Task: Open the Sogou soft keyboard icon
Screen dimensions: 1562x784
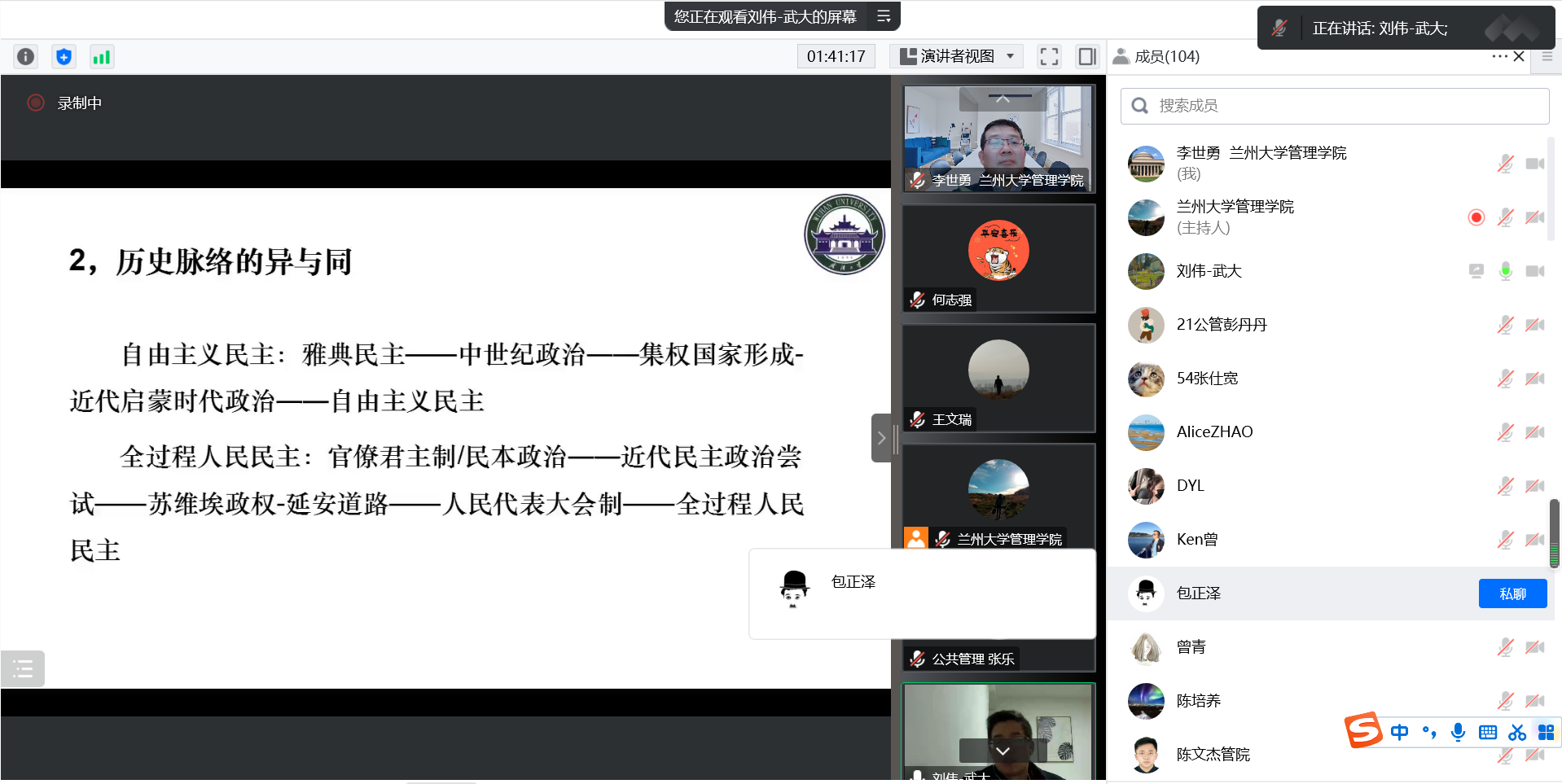Action: [1487, 732]
